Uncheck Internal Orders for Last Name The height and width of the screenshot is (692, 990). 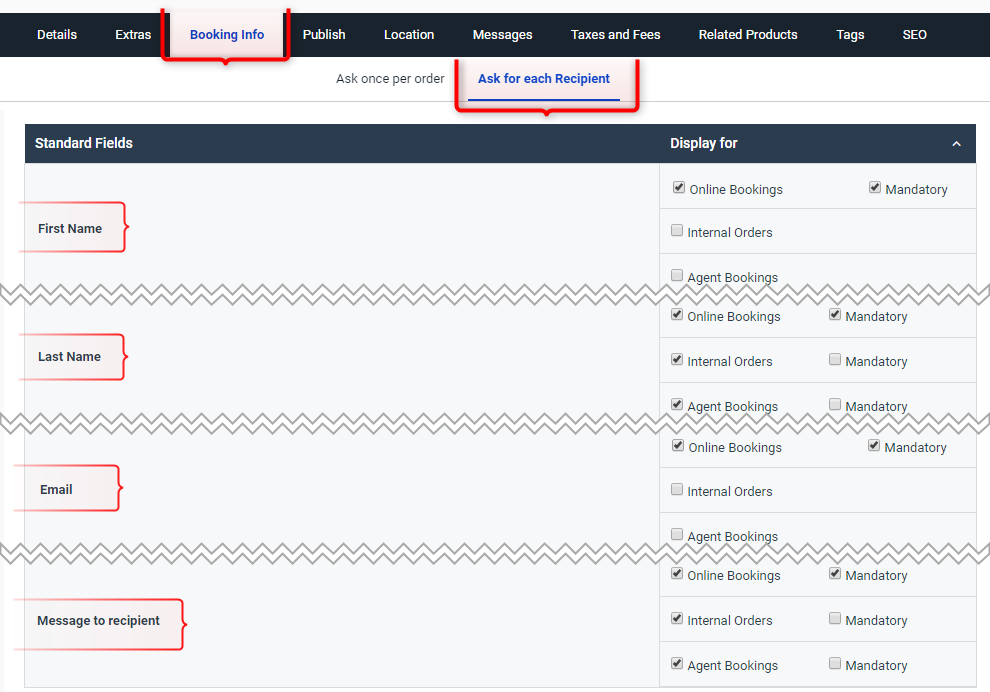pos(677,359)
